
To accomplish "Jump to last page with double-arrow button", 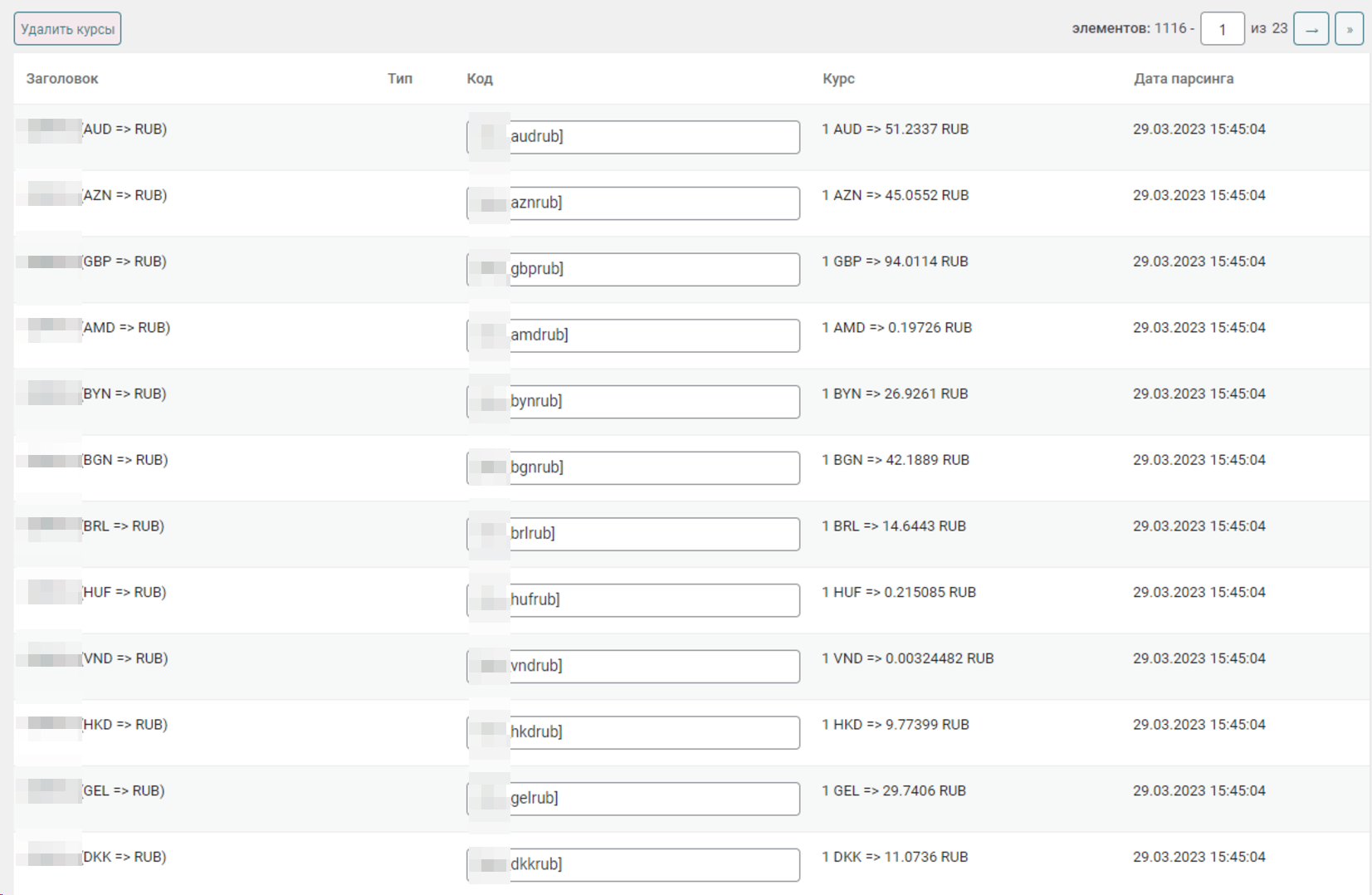I will [1349, 29].
